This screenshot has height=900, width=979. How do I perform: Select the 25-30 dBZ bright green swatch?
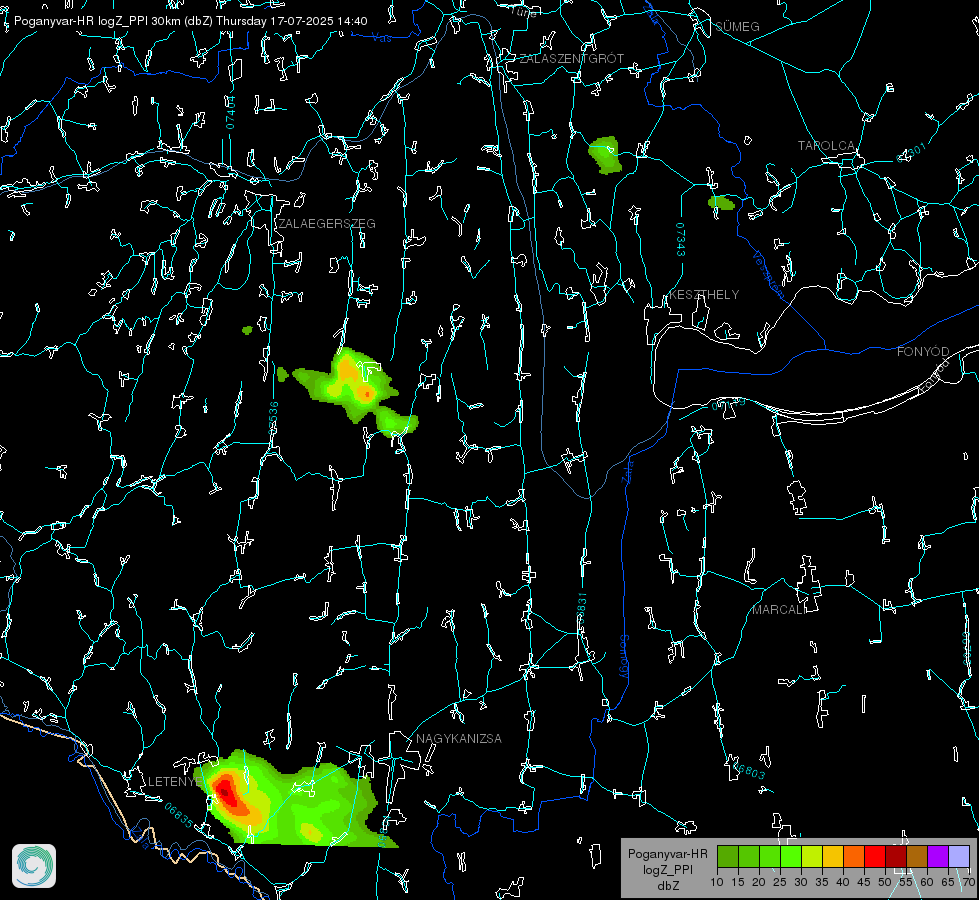791,856
